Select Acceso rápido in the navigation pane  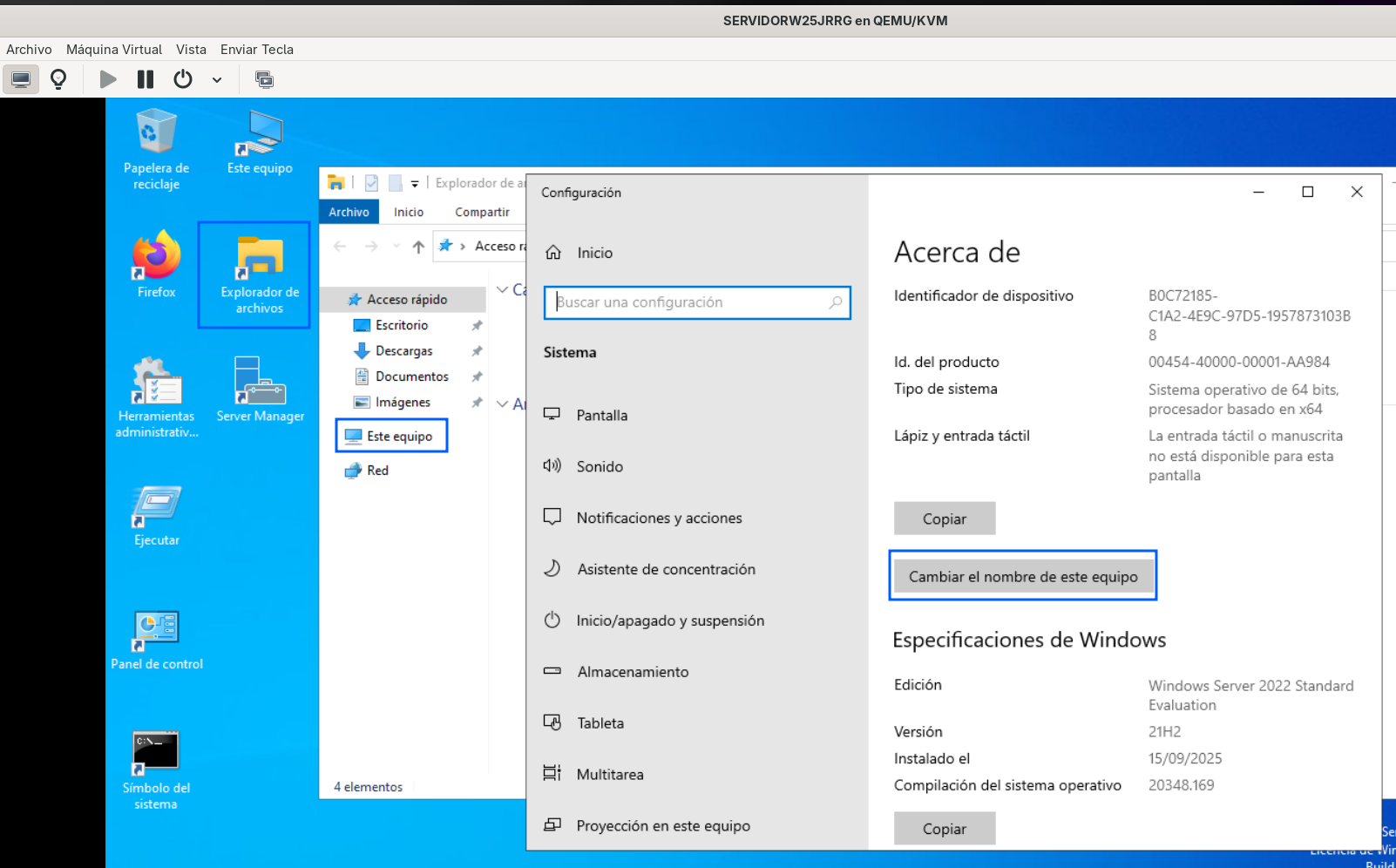click(x=402, y=299)
